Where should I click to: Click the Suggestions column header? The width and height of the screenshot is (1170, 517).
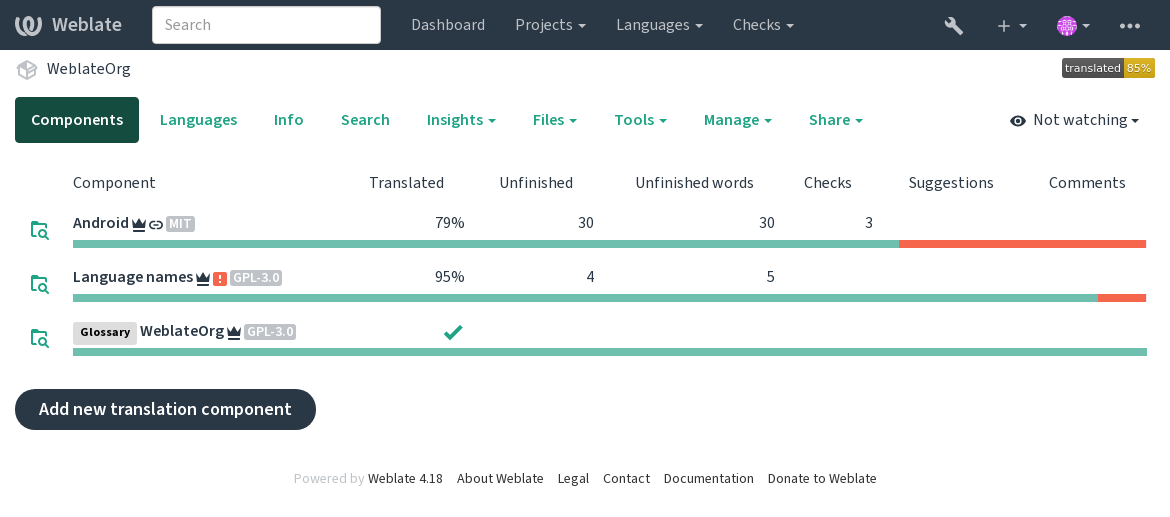point(951,183)
